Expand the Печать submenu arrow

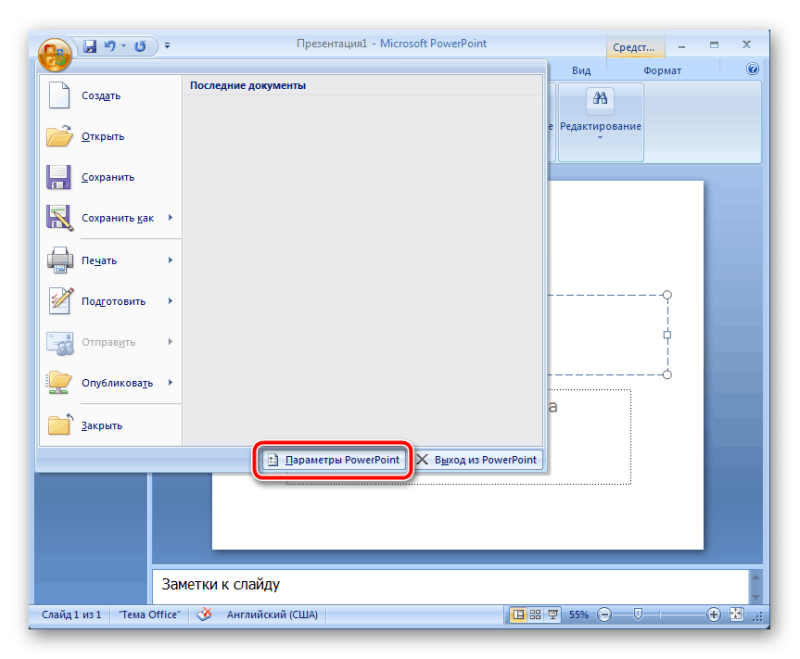171,260
